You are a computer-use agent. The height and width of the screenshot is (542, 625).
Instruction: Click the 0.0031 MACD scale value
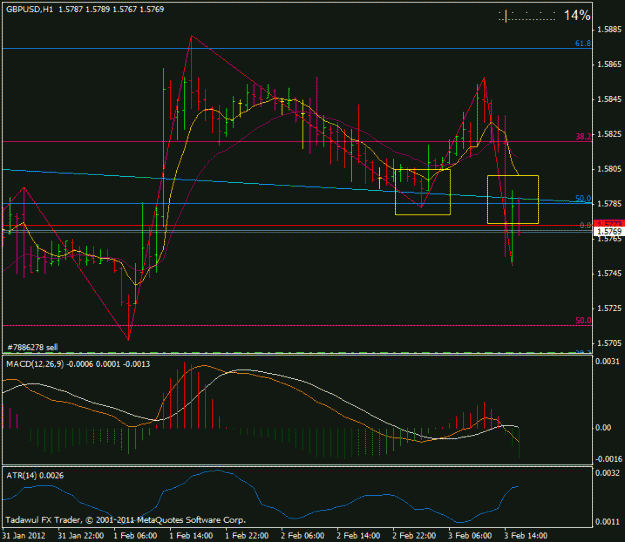tap(607, 361)
